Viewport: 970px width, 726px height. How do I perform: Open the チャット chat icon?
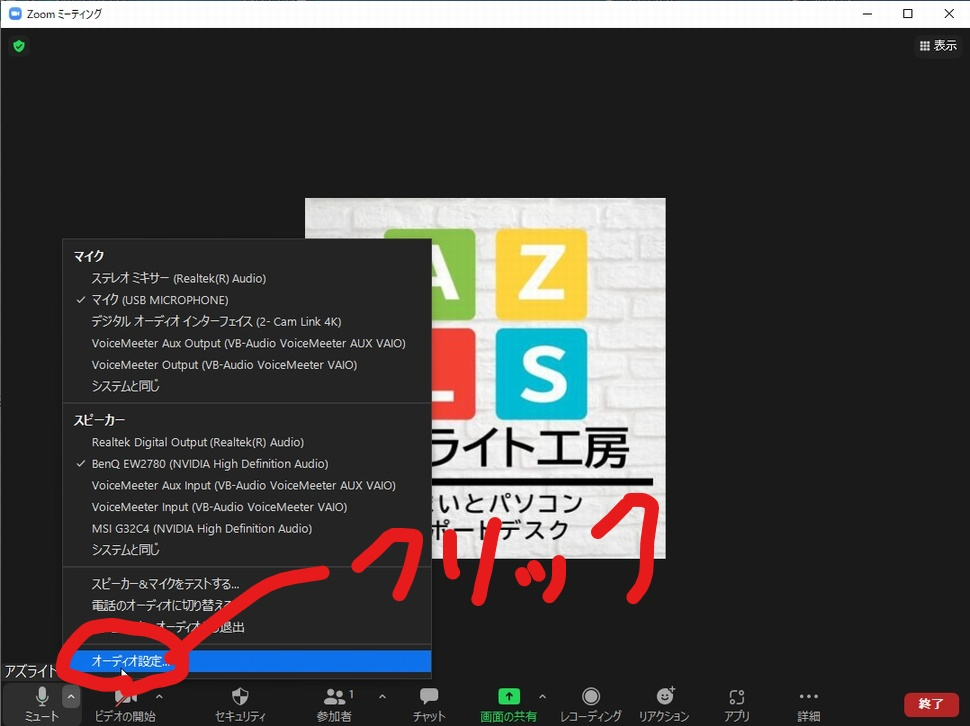[429, 697]
